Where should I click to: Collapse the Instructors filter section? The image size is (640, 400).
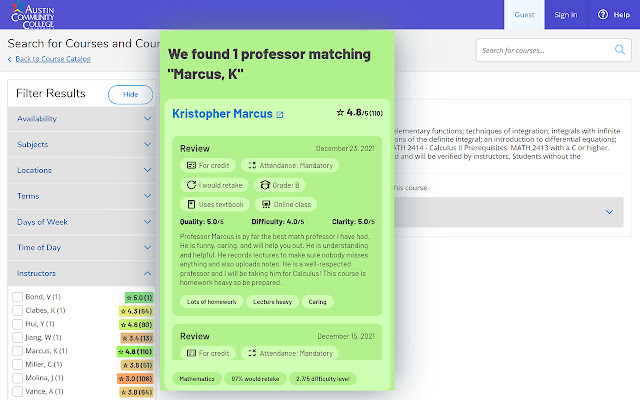tap(147, 272)
